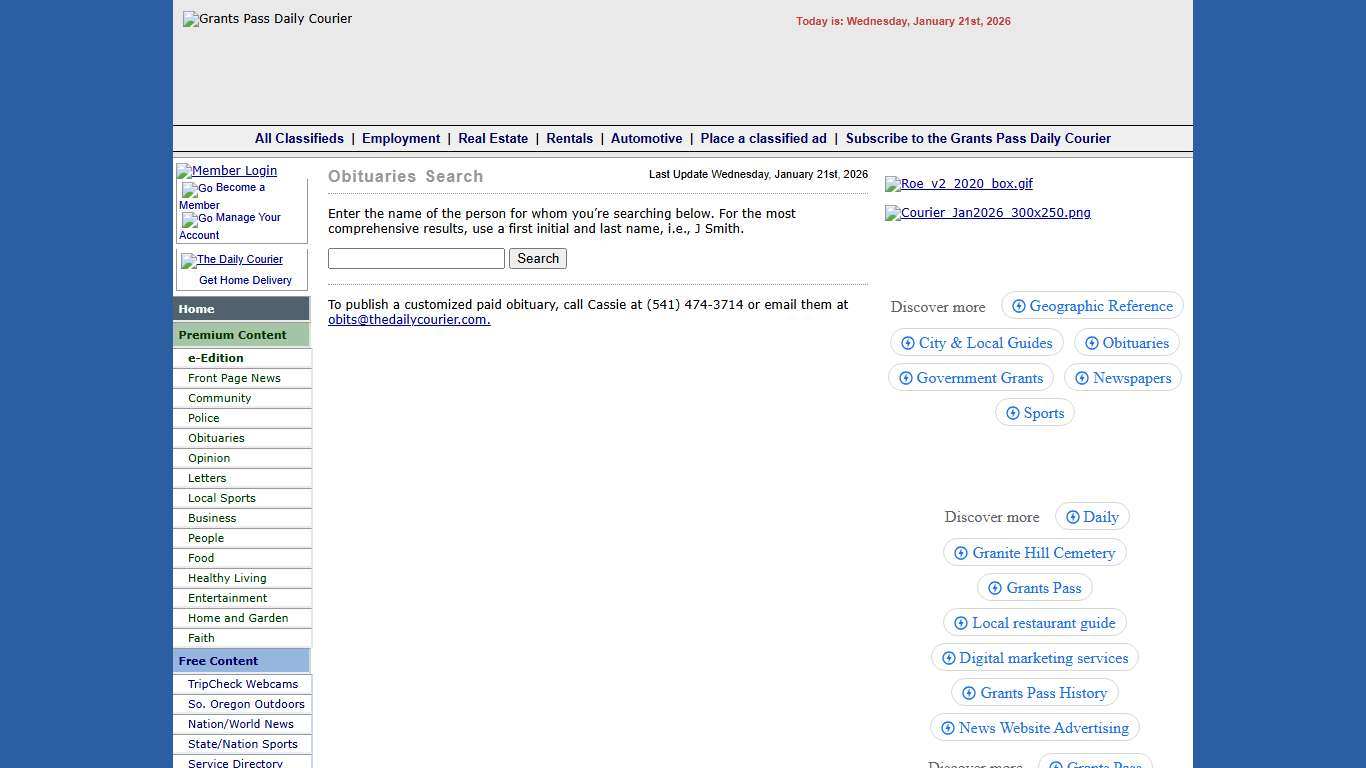Open the Get Home Delivery link
This screenshot has width=1366, height=768.
244,280
